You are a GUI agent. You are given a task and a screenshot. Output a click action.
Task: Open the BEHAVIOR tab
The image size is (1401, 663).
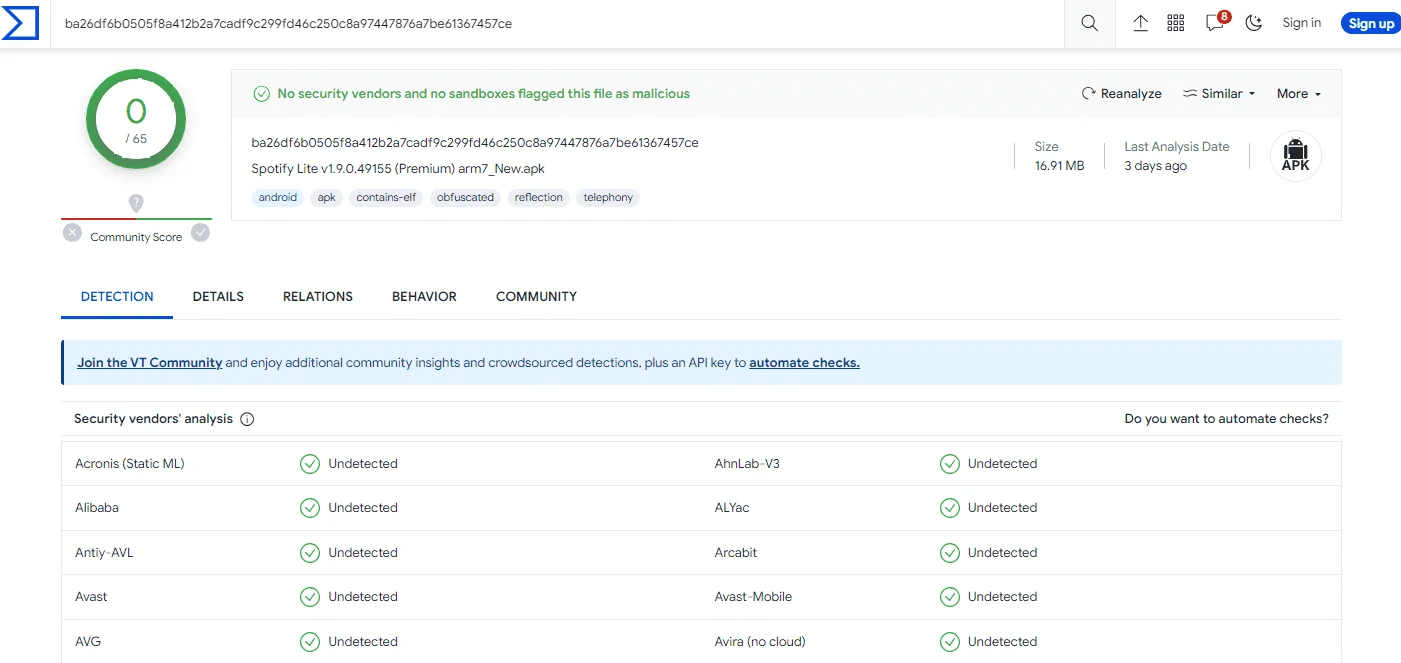coord(424,297)
